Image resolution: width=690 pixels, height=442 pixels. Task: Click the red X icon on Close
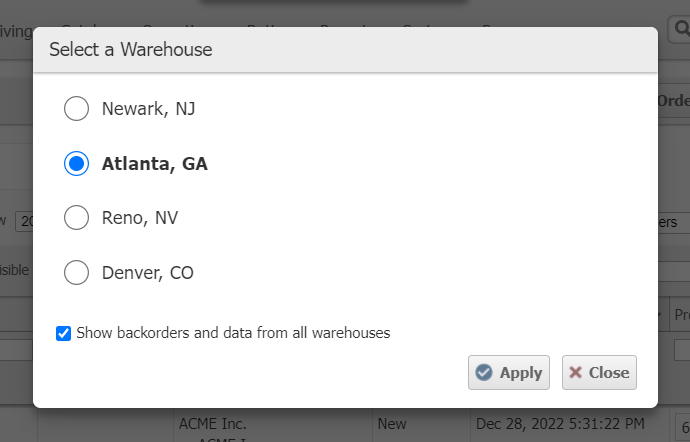[x=576, y=373]
